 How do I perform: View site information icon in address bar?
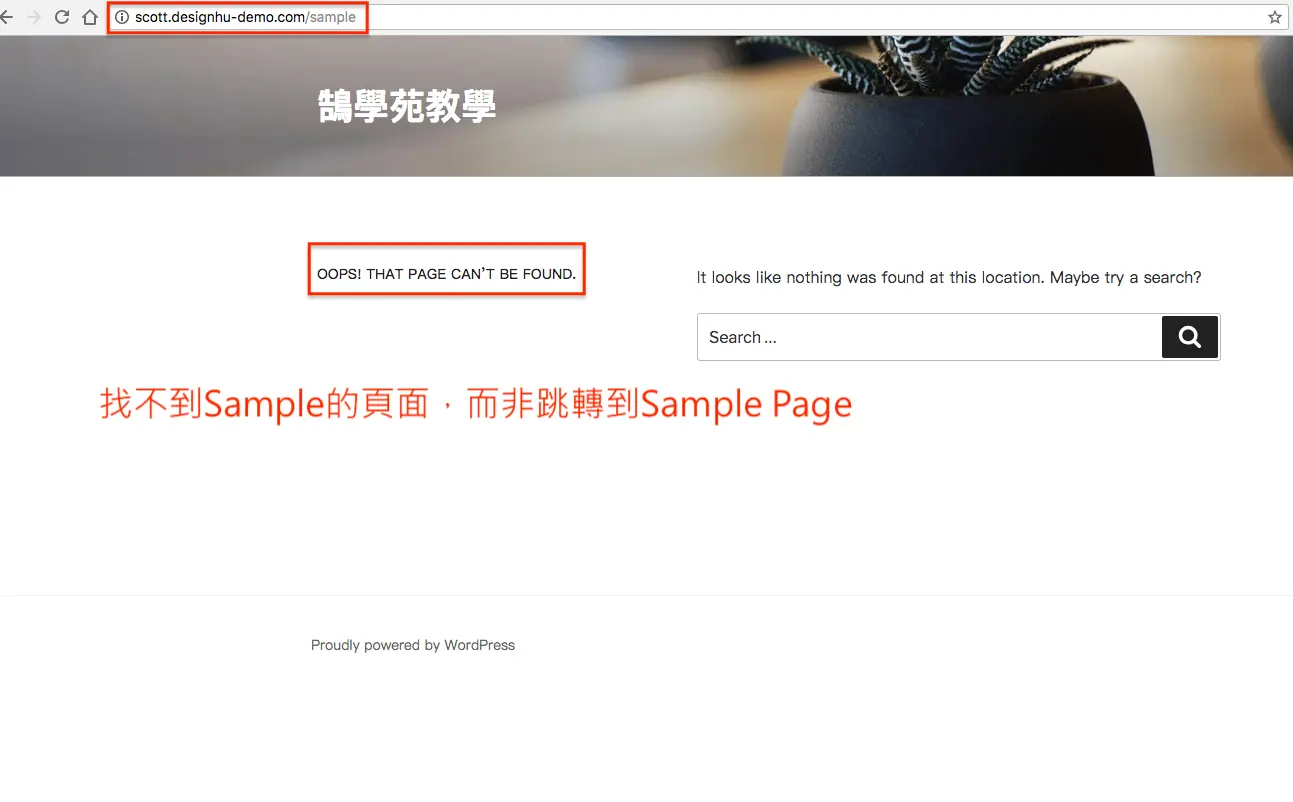[122, 17]
